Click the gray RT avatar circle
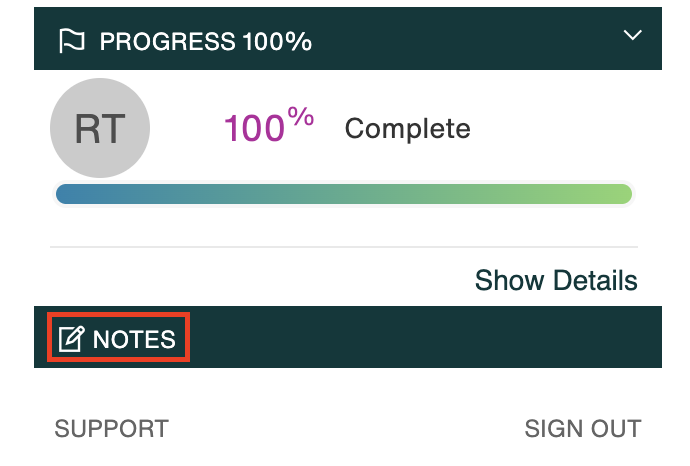Viewport: 690px width, 466px height. pos(100,128)
